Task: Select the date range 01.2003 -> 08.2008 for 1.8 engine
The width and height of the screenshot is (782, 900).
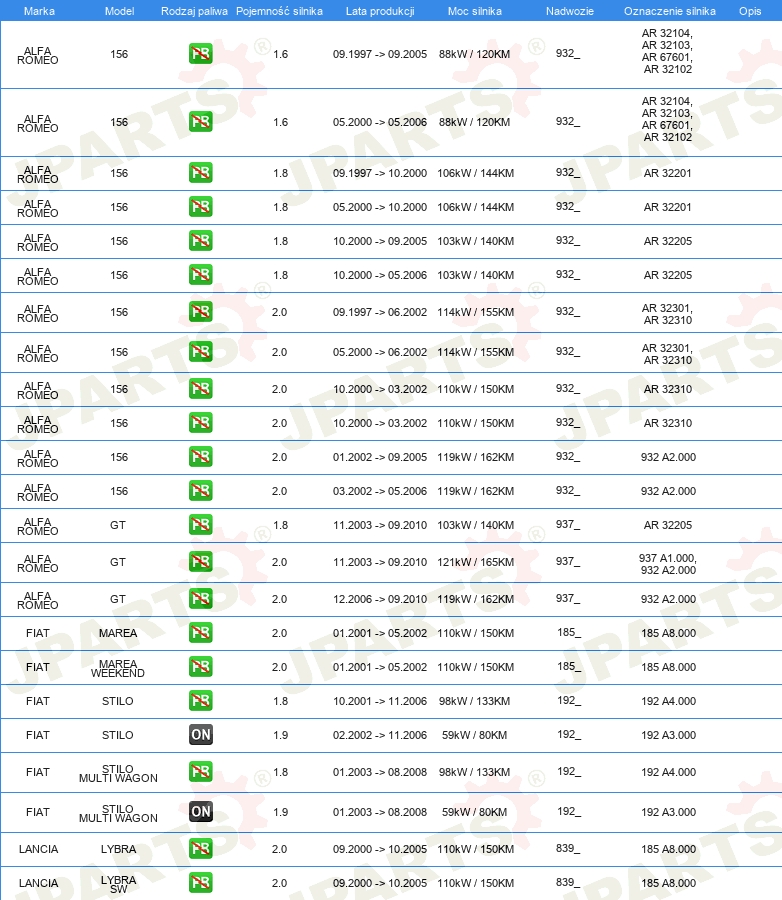Action: click(x=380, y=772)
